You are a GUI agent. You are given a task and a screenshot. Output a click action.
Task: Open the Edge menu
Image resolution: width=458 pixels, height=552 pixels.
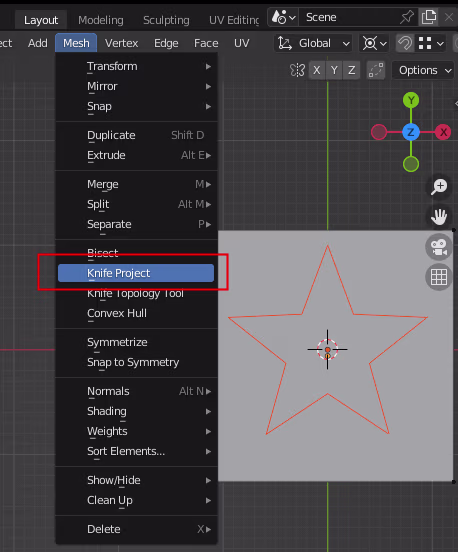pyautogui.click(x=166, y=43)
